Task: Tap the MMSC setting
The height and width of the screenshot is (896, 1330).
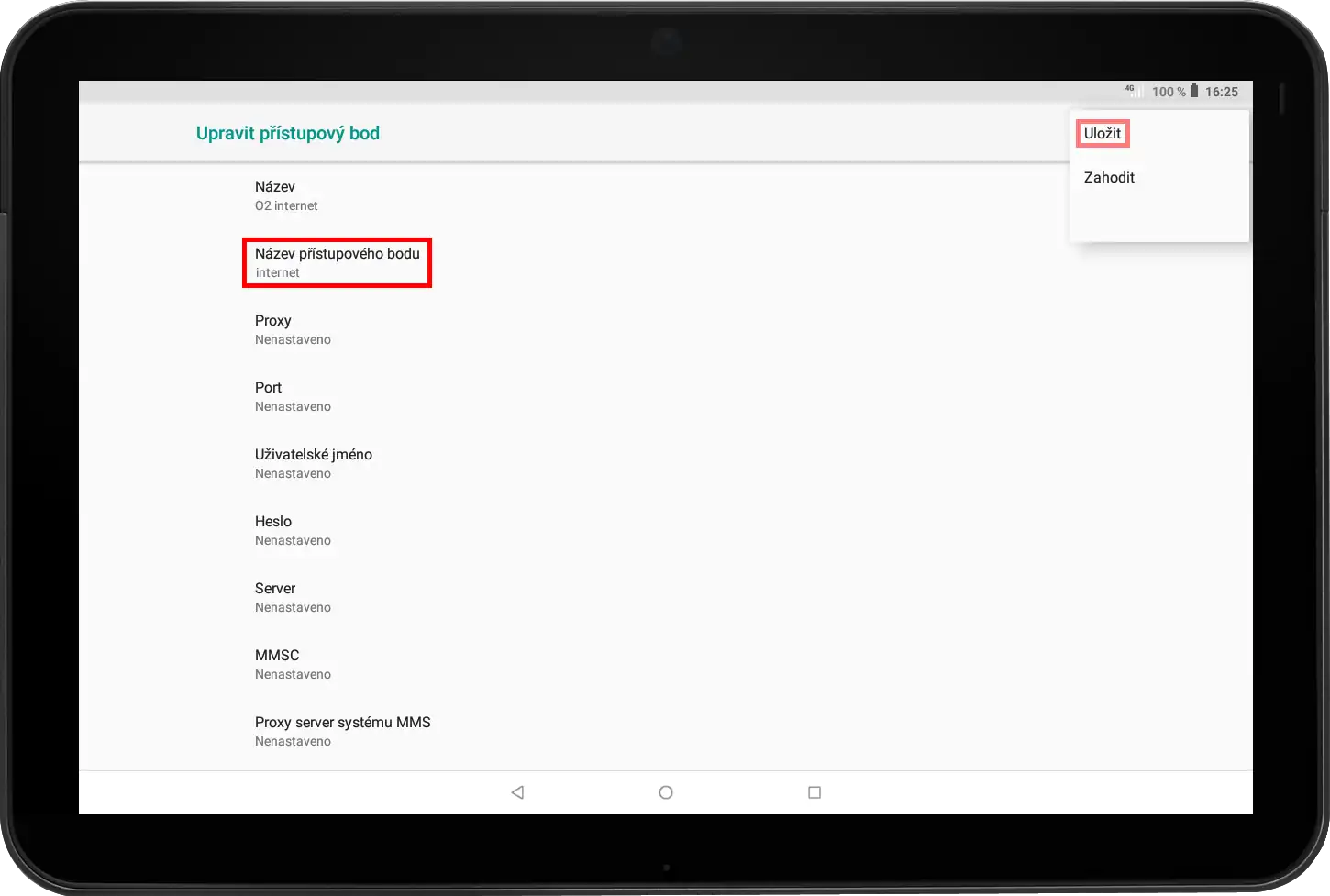Action: pyautogui.click(x=293, y=664)
